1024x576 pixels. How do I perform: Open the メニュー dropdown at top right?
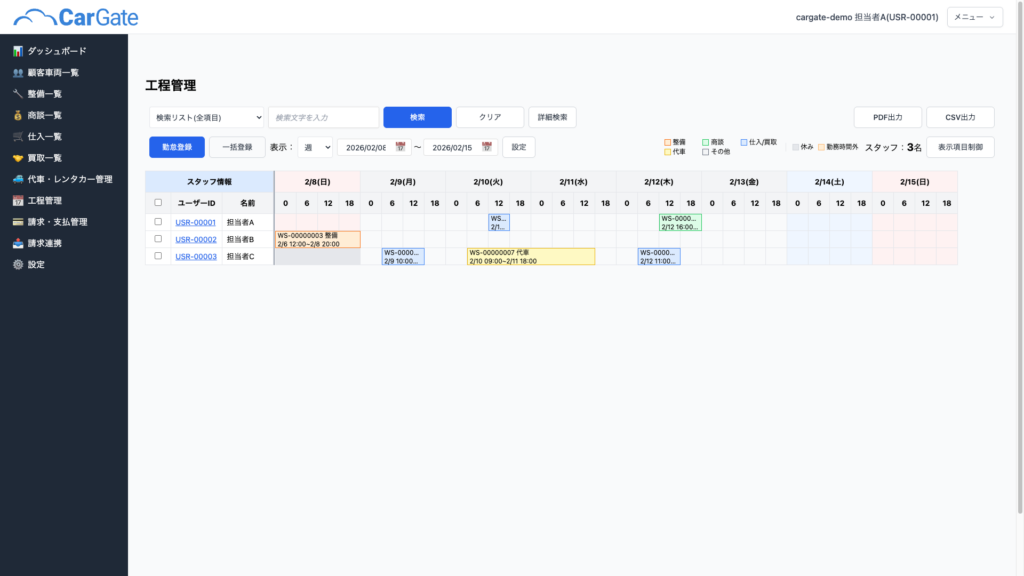tap(974, 17)
